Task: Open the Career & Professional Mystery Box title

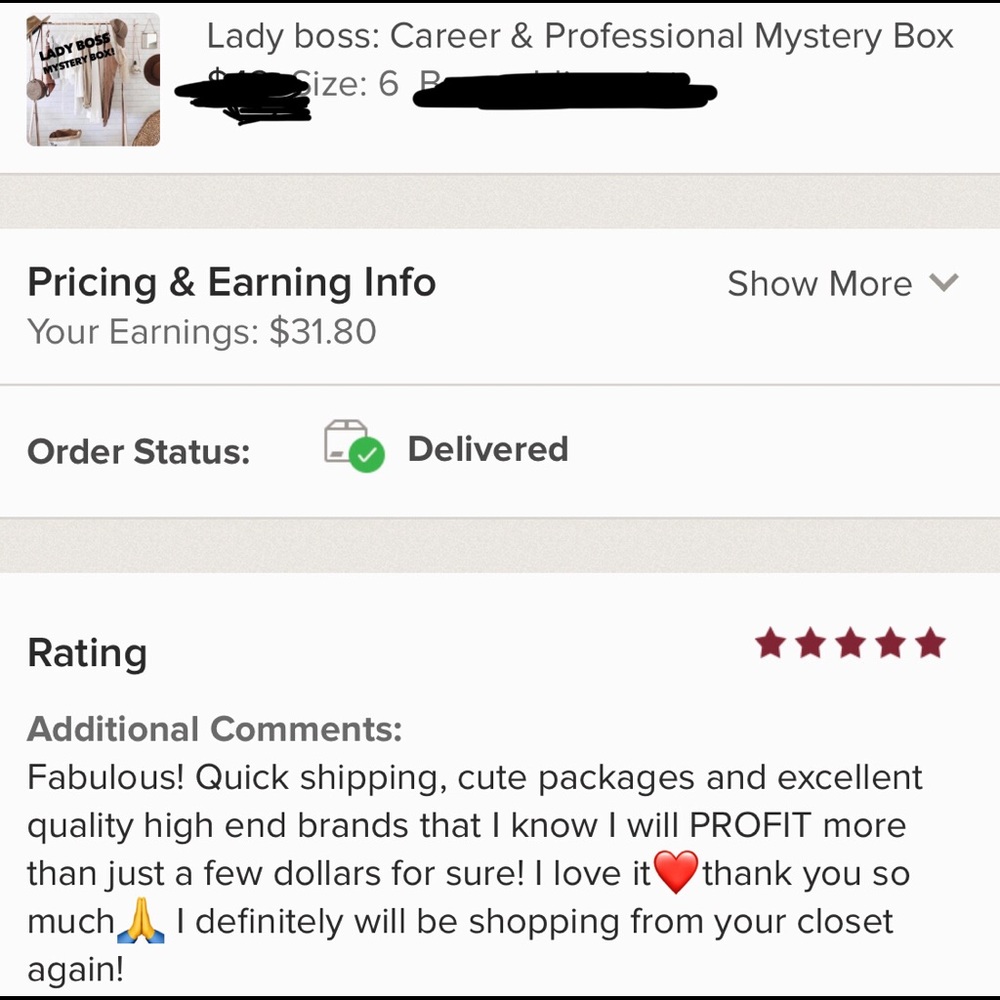Action: click(x=580, y=37)
